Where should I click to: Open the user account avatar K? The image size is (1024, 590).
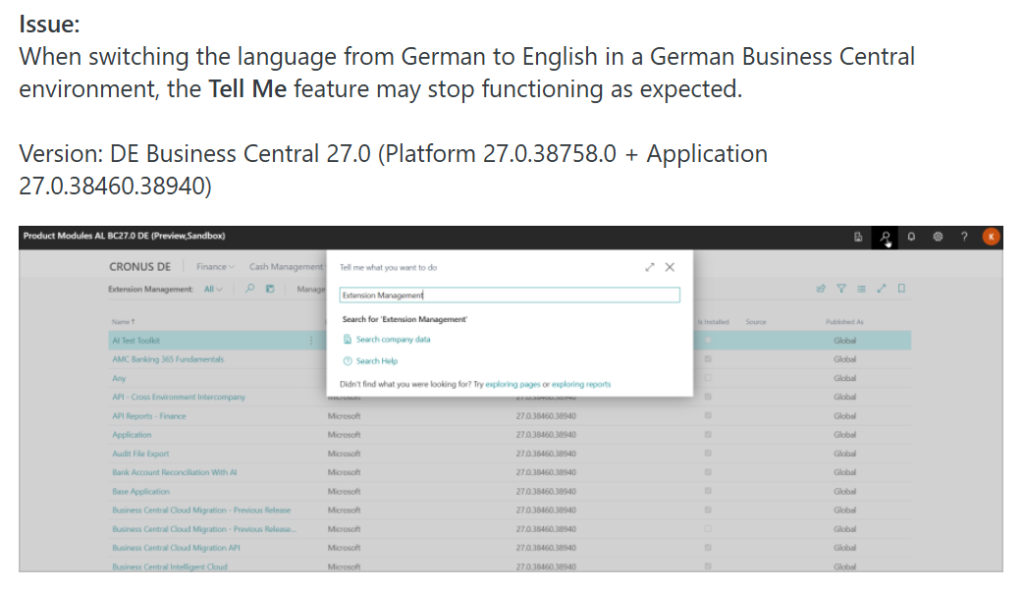tap(990, 237)
